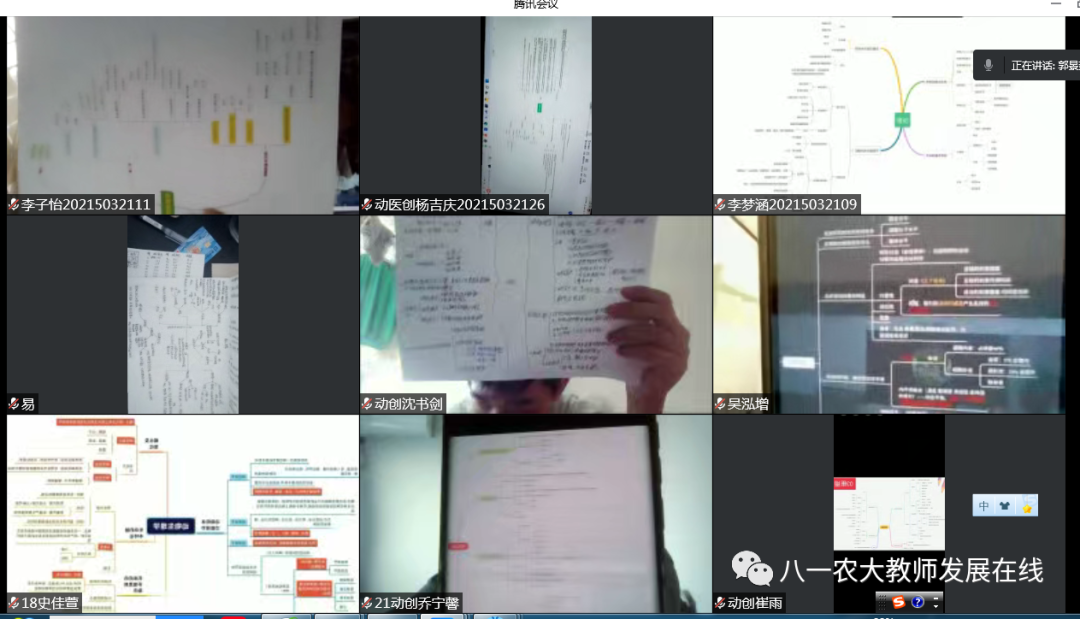Click muted mic icon next to 动医创杨吉庆20215032126
Screen dimensions: 1080x619
click(x=367, y=205)
